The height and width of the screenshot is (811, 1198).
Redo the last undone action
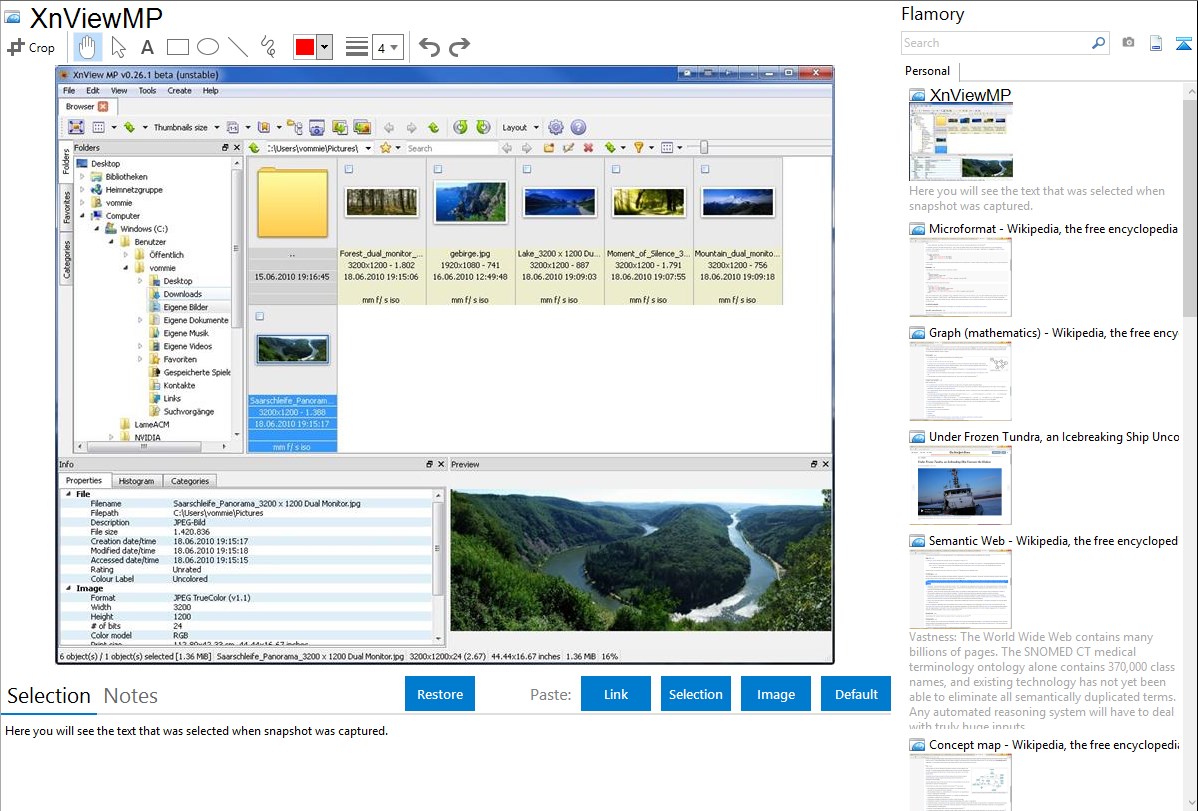(x=459, y=47)
